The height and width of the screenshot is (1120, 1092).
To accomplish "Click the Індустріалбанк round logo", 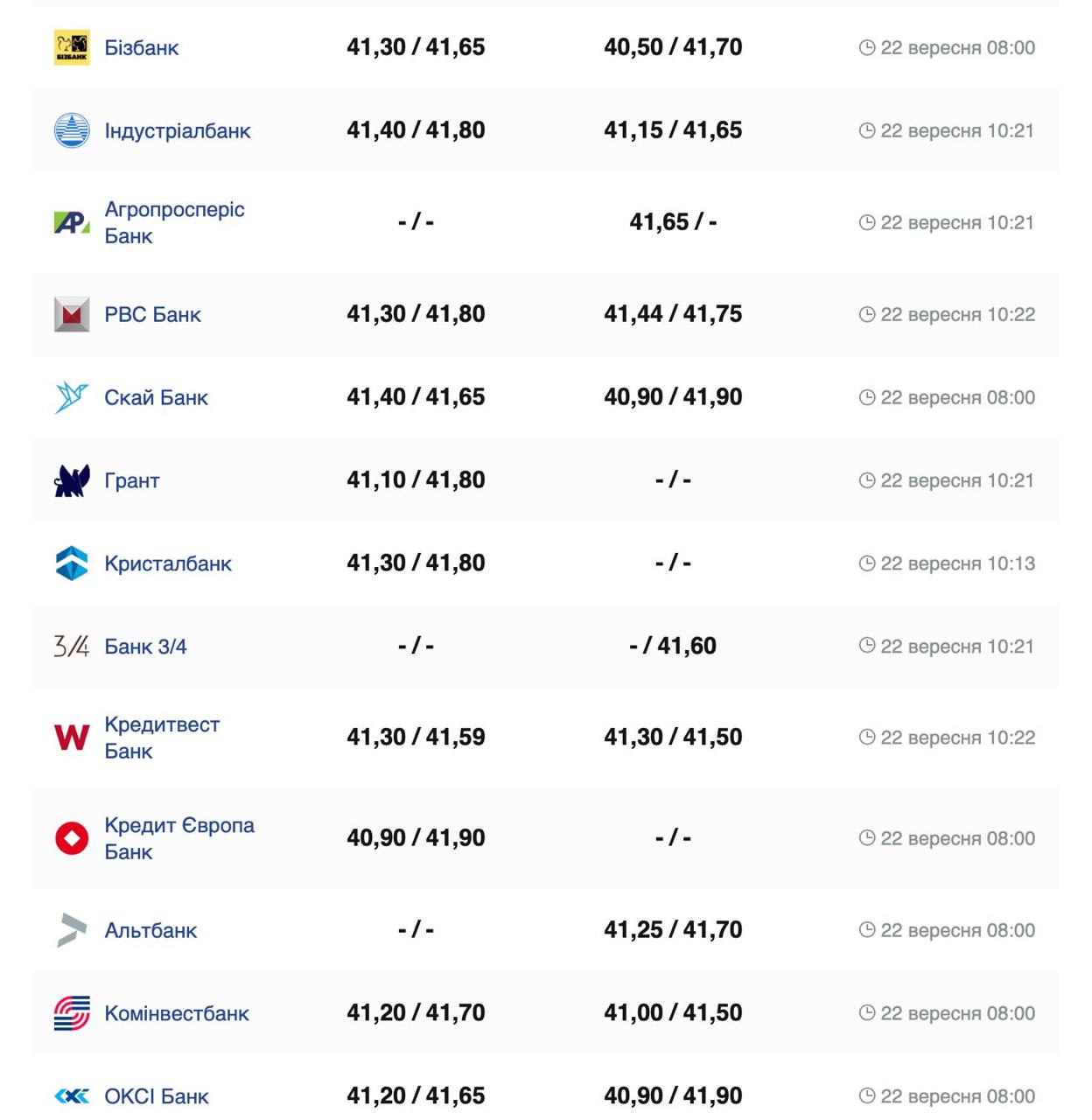I will (72, 130).
